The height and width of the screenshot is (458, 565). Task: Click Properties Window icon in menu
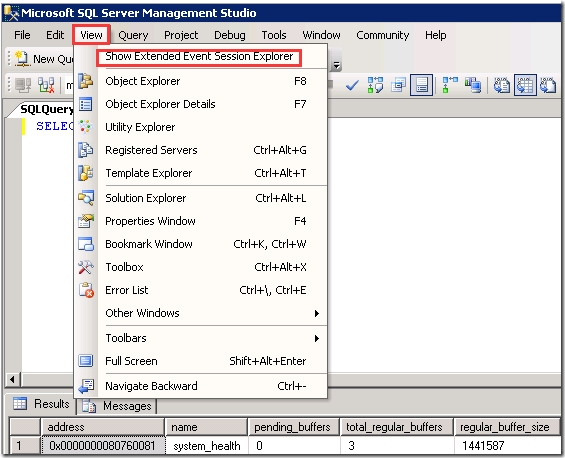click(86, 221)
